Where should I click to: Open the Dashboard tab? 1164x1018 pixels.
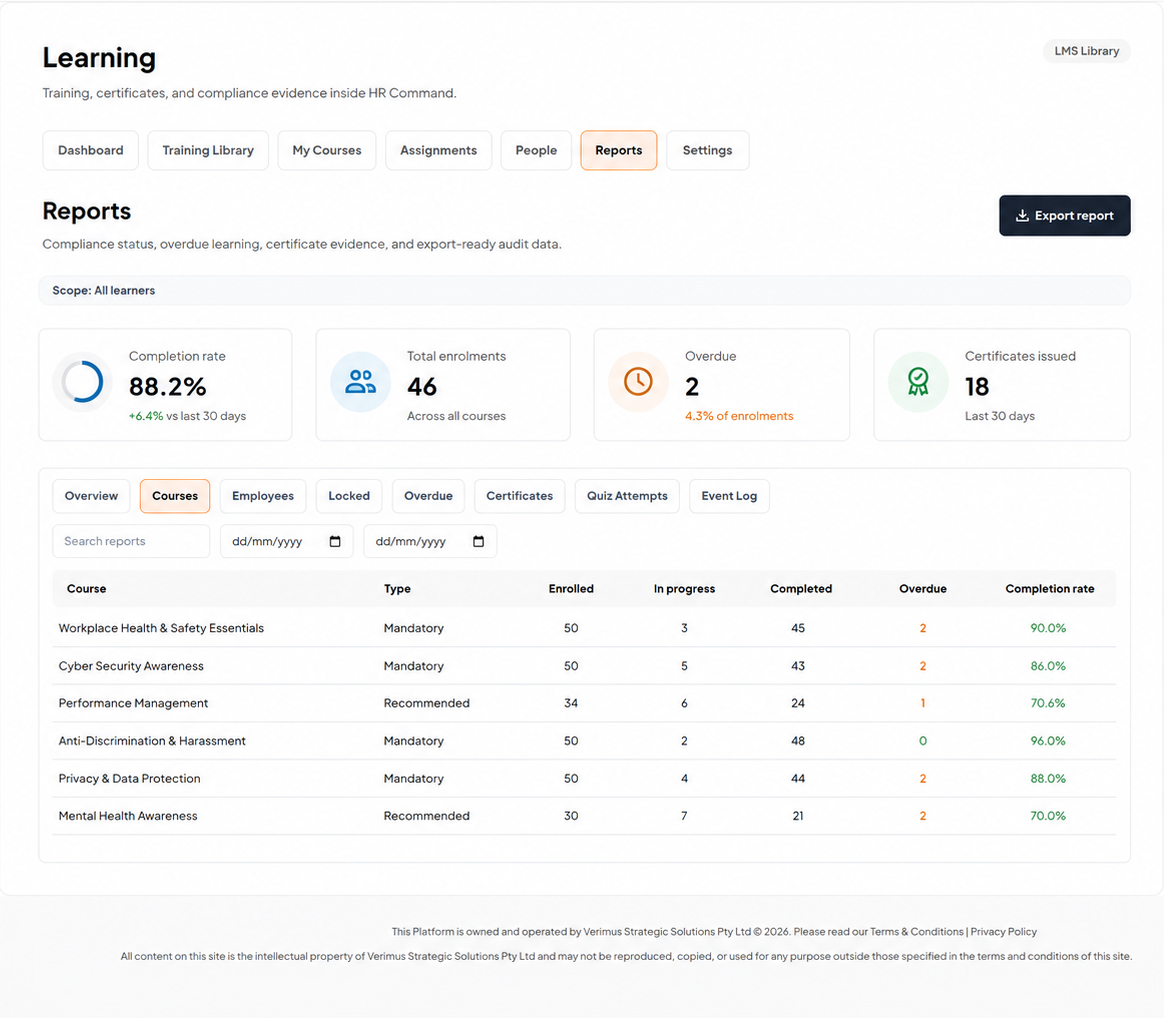pyautogui.click(x=91, y=150)
